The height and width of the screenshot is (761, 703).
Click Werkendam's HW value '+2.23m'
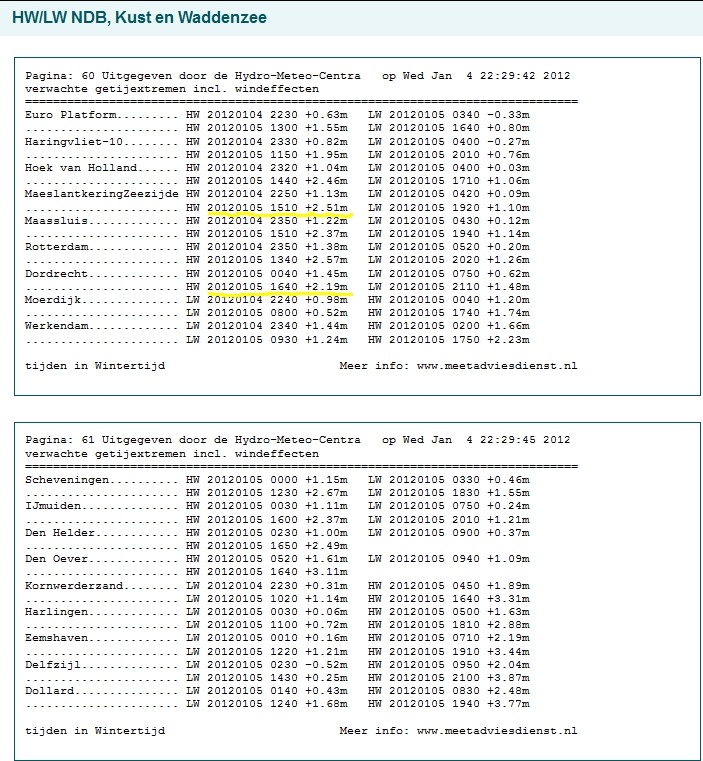point(508,339)
